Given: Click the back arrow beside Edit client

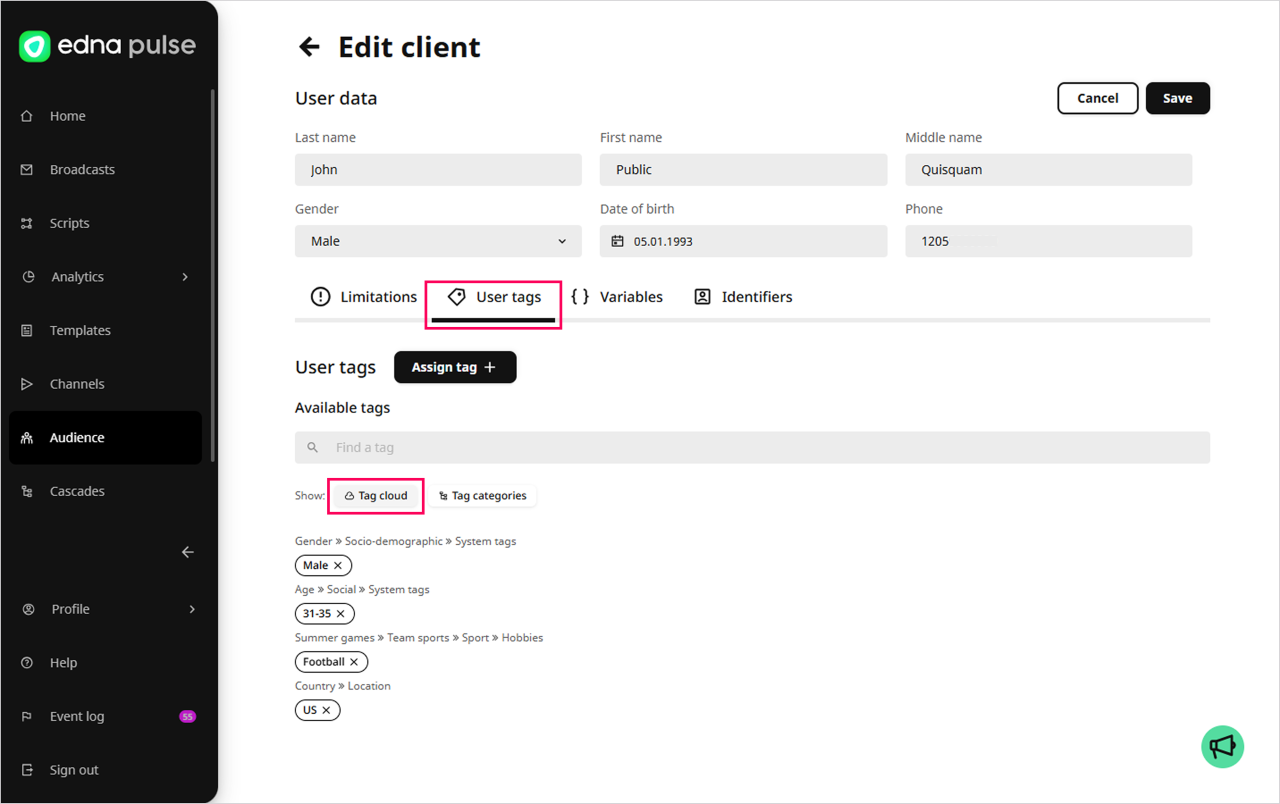Looking at the screenshot, I should tap(309, 47).
